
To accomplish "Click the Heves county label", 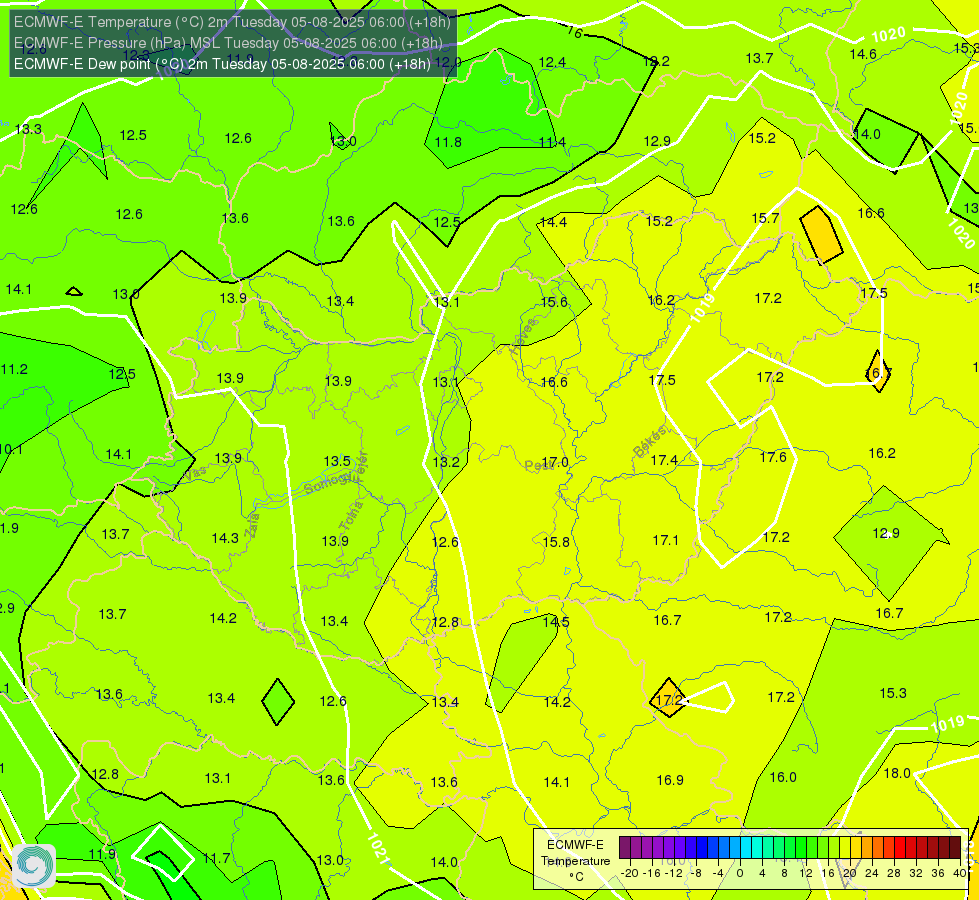I will (x=523, y=336).
